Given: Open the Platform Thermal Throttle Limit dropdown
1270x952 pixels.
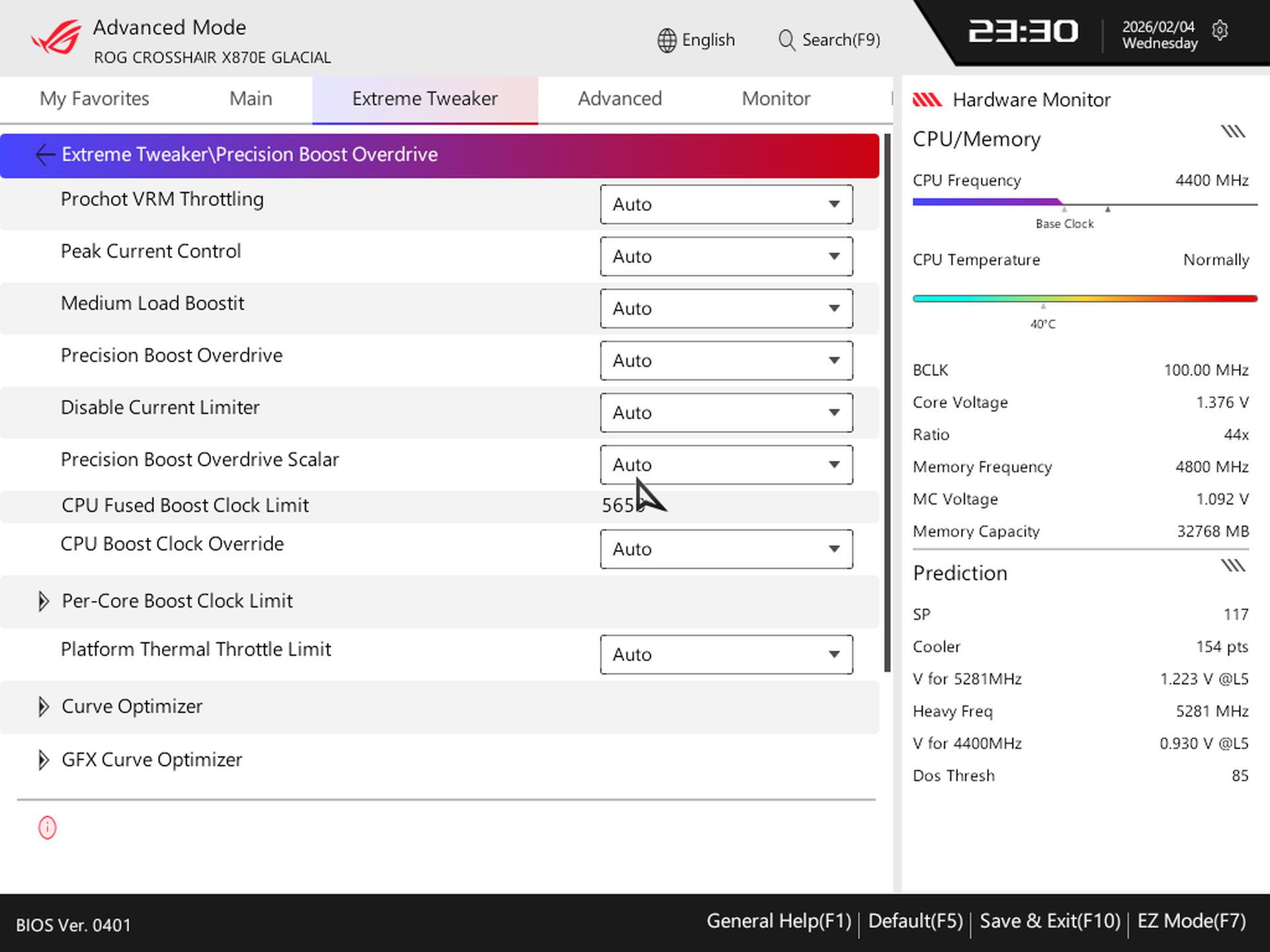Looking at the screenshot, I should click(x=726, y=654).
